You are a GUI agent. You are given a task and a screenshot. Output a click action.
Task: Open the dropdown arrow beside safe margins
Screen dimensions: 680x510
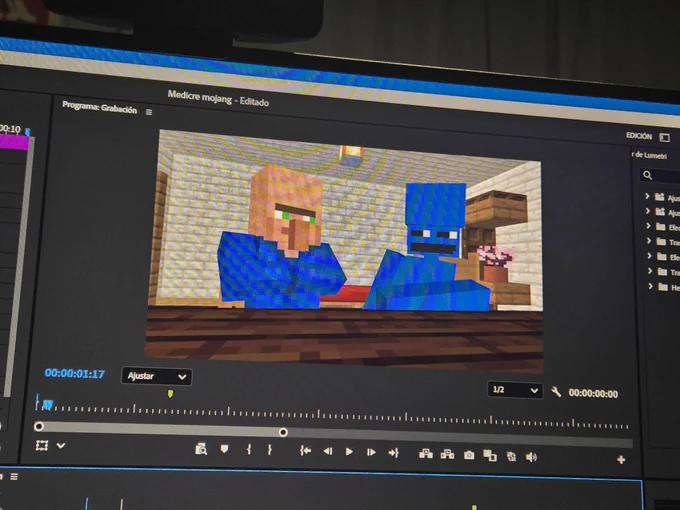point(61,445)
